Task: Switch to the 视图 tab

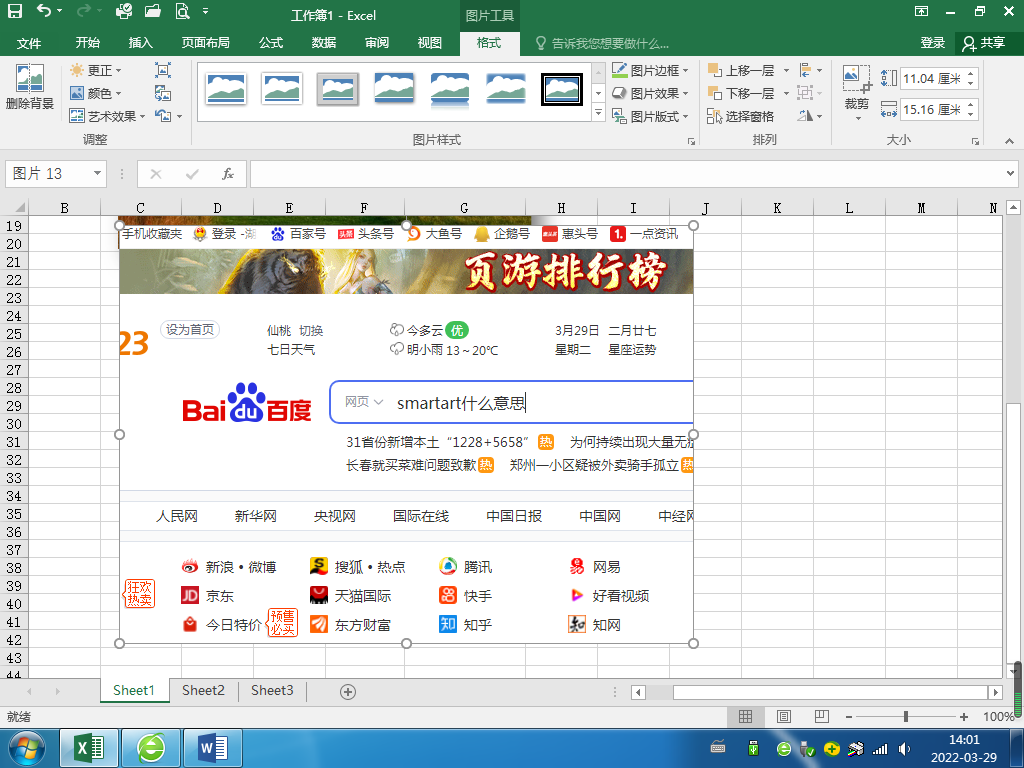Action: point(430,43)
